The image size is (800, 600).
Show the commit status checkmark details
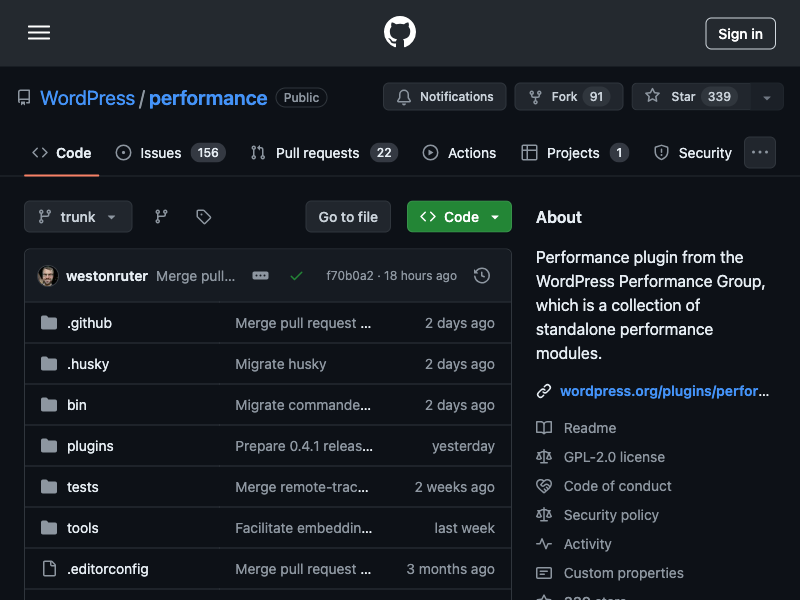(x=296, y=276)
